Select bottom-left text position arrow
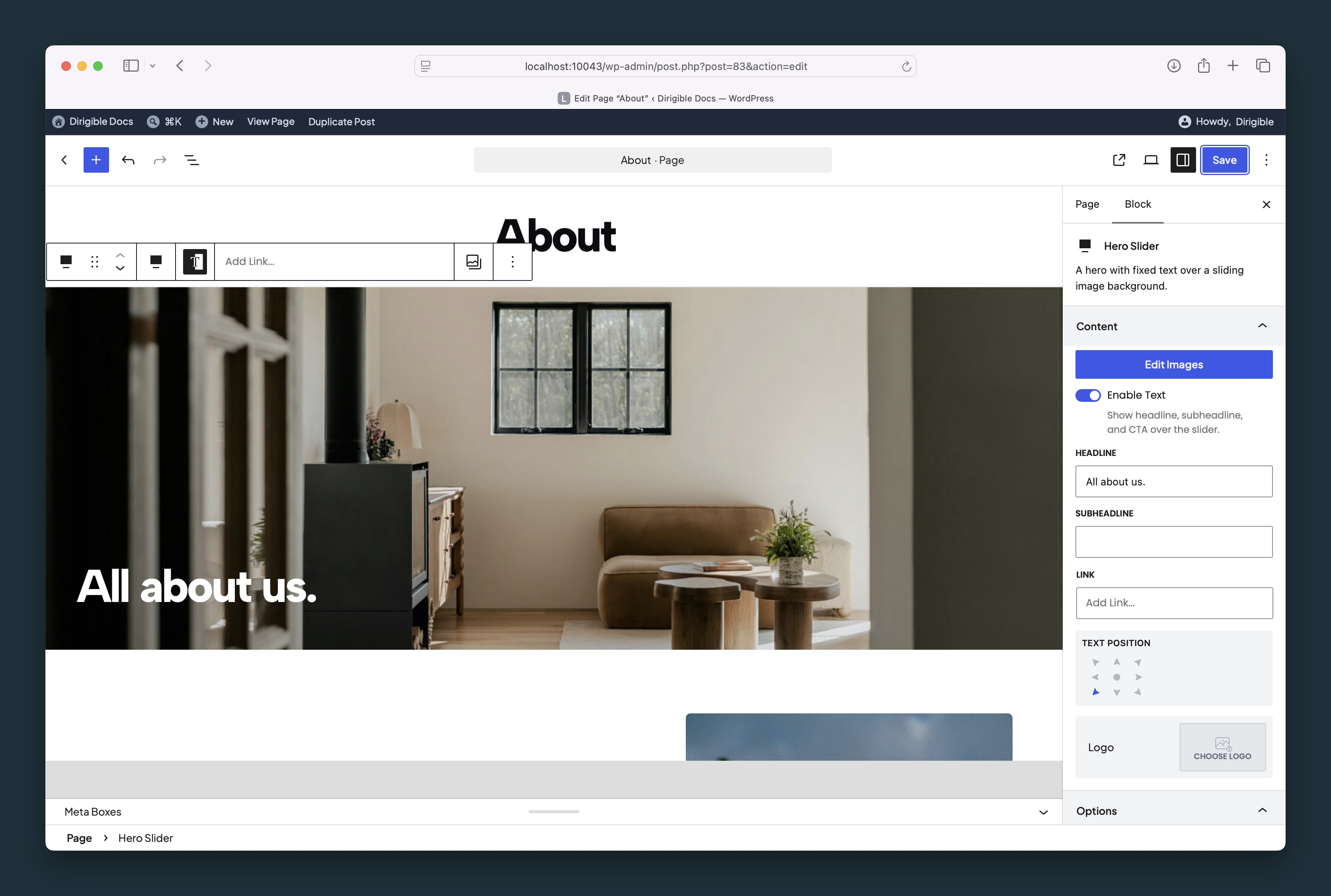1331x896 pixels. 1095,692
